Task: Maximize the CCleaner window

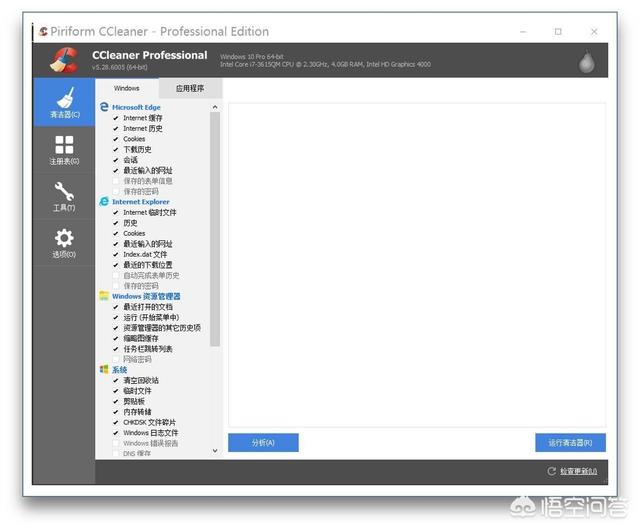Action: (x=558, y=31)
